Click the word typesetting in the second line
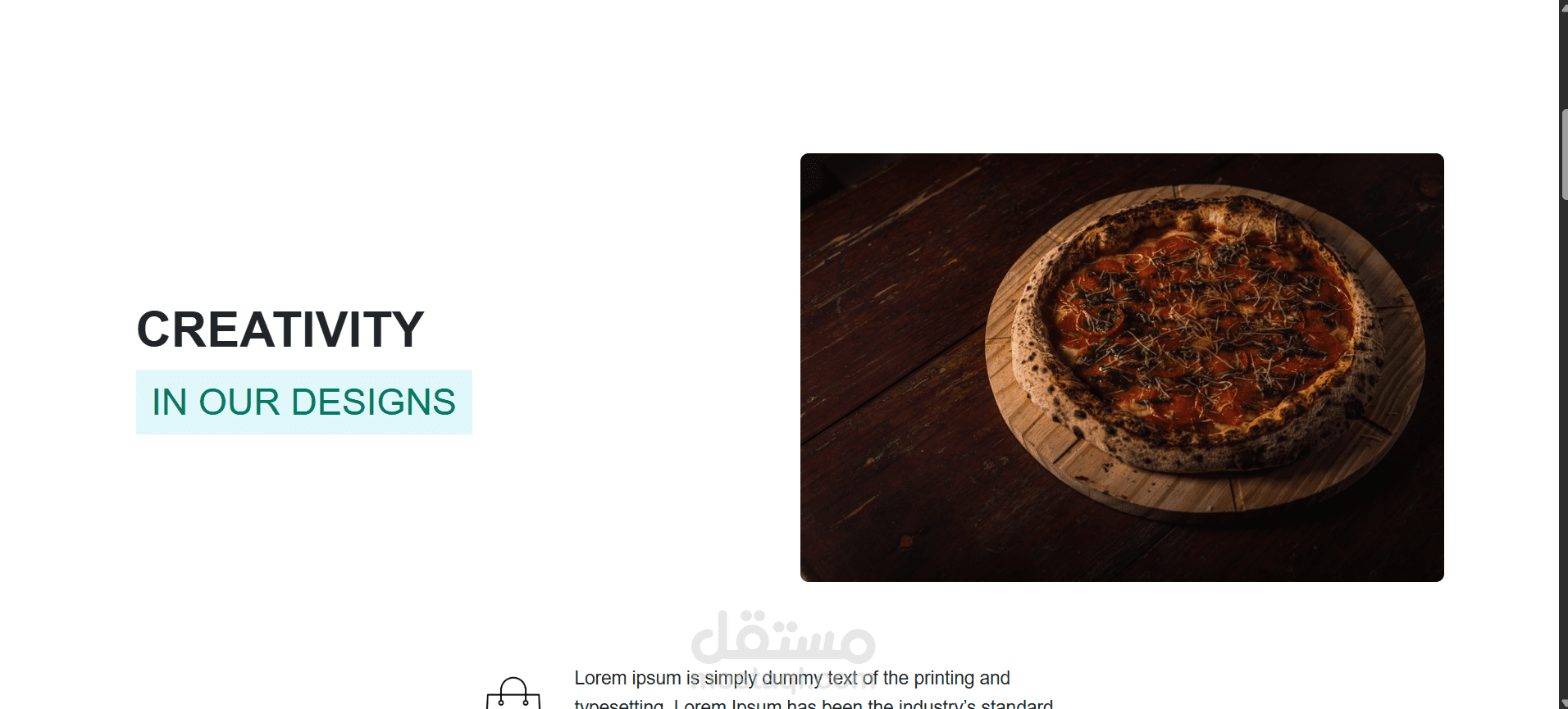Image resolution: width=1568 pixels, height=709 pixels. (x=619, y=704)
